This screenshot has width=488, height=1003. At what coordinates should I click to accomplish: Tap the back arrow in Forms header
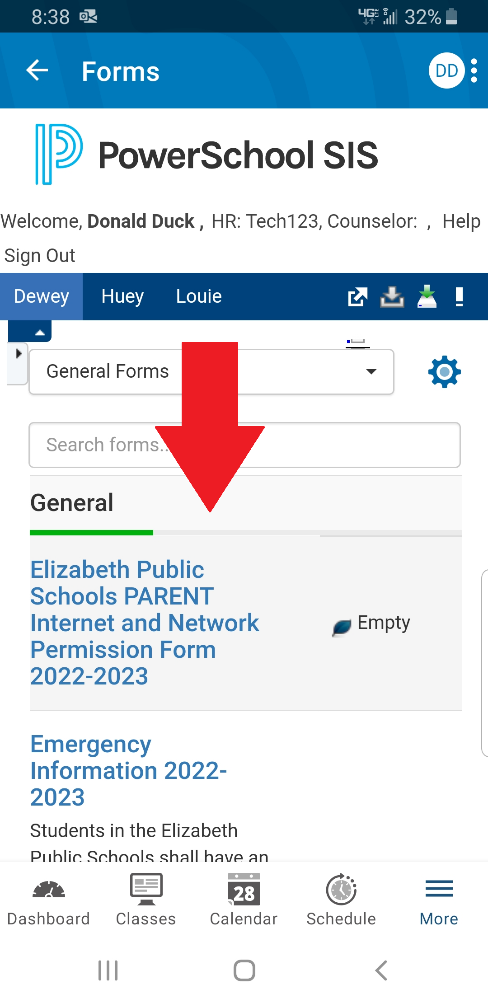coord(37,70)
